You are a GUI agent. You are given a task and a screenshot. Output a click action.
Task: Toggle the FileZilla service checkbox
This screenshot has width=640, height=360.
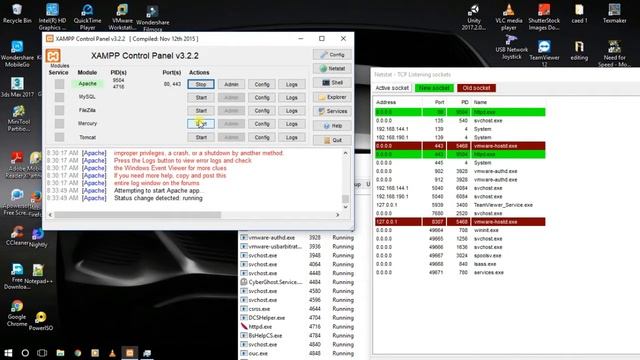(x=60, y=110)
